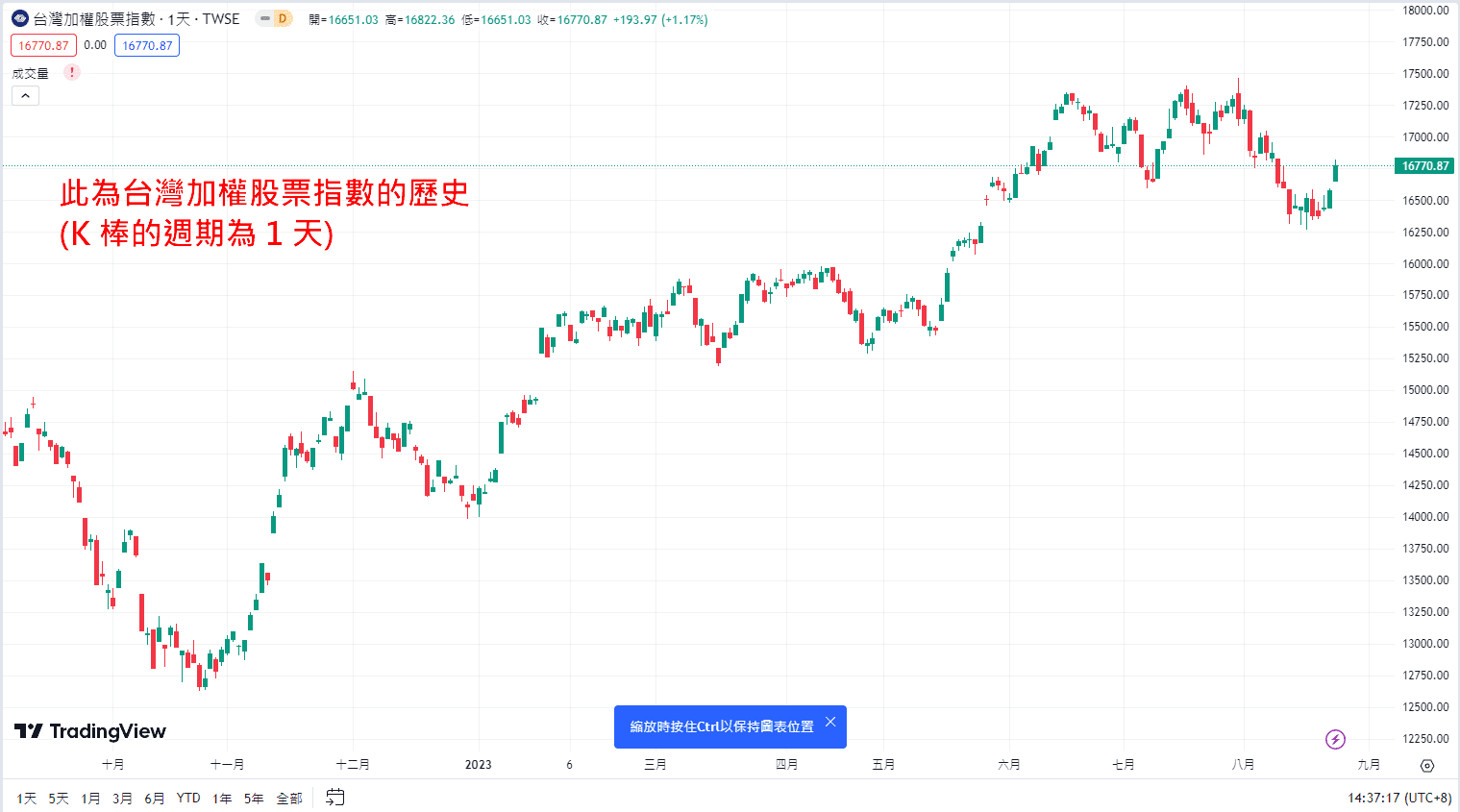Click the 13000.00 price axis label
This screenshot has height=812, width=1460.
point(1425,644)
